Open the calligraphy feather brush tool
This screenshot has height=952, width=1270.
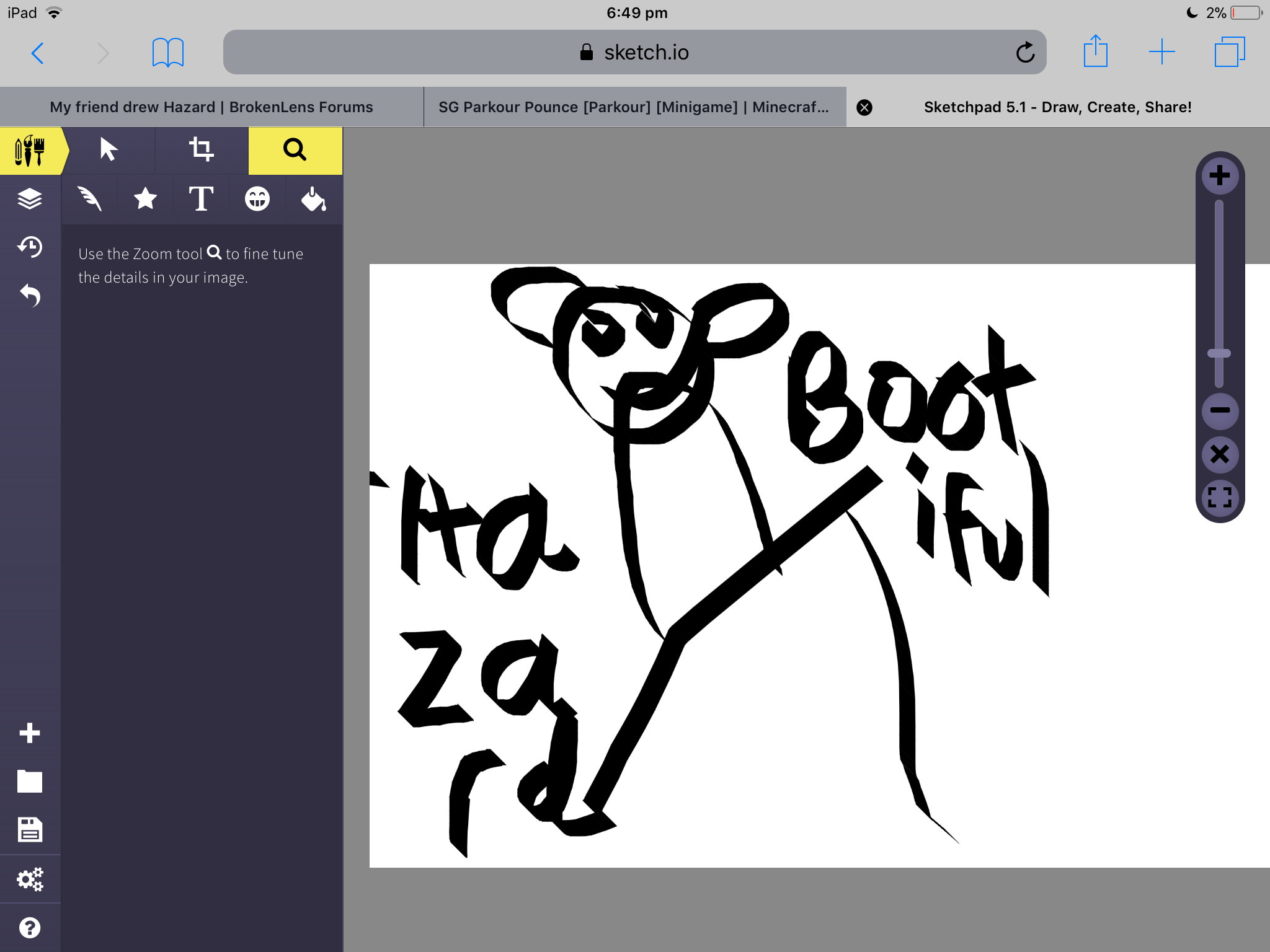click(89, 200)
